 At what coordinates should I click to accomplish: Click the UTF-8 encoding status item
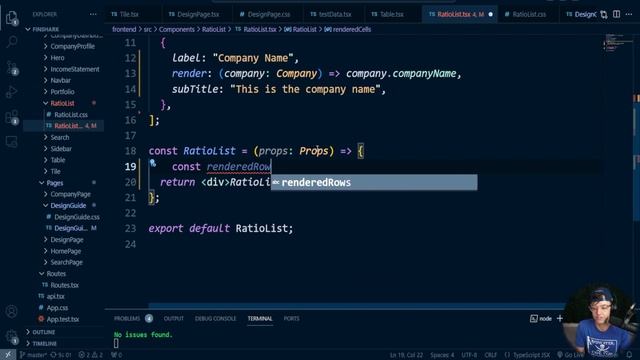[469, 355]
